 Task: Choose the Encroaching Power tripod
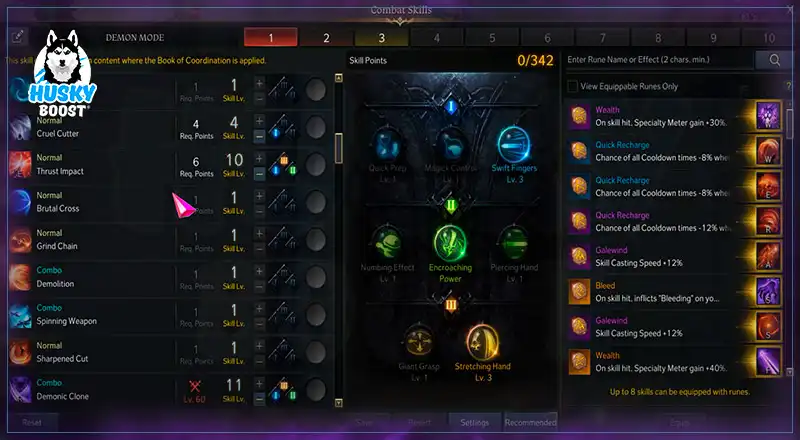point(450,243)
